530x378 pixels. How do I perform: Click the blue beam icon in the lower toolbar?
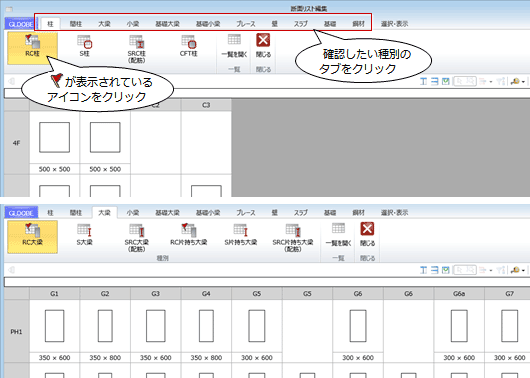coord(434,270)
